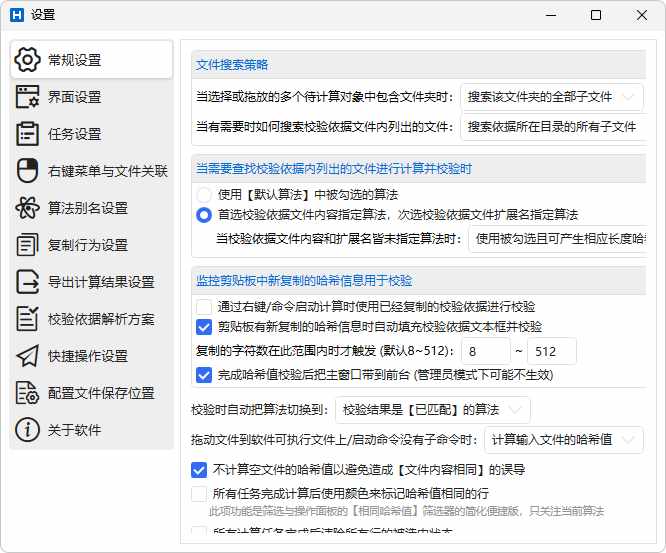The height and width of the screenshot is (553, 666).
Task: Toggle 不计算空文件的哈希值 checkbox
Action: 199,469
